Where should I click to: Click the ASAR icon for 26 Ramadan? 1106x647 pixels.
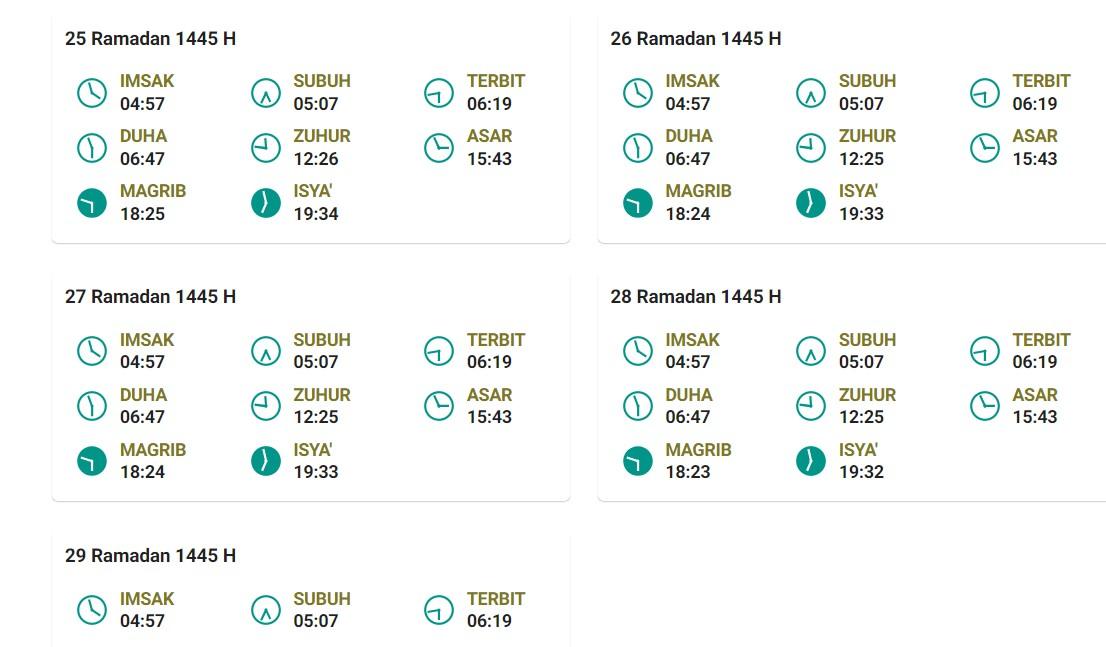click(983, 145)
